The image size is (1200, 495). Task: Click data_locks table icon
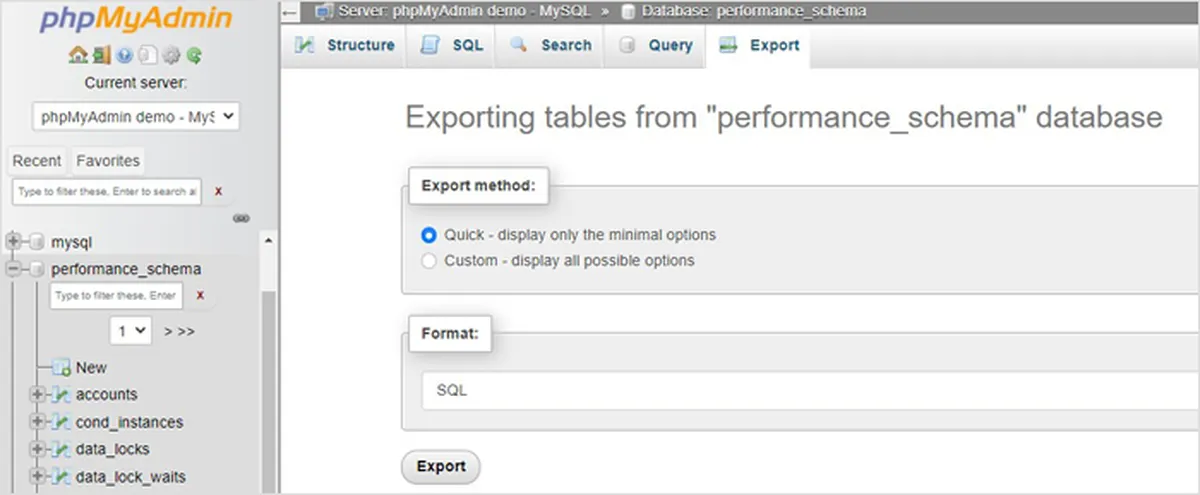61,450
